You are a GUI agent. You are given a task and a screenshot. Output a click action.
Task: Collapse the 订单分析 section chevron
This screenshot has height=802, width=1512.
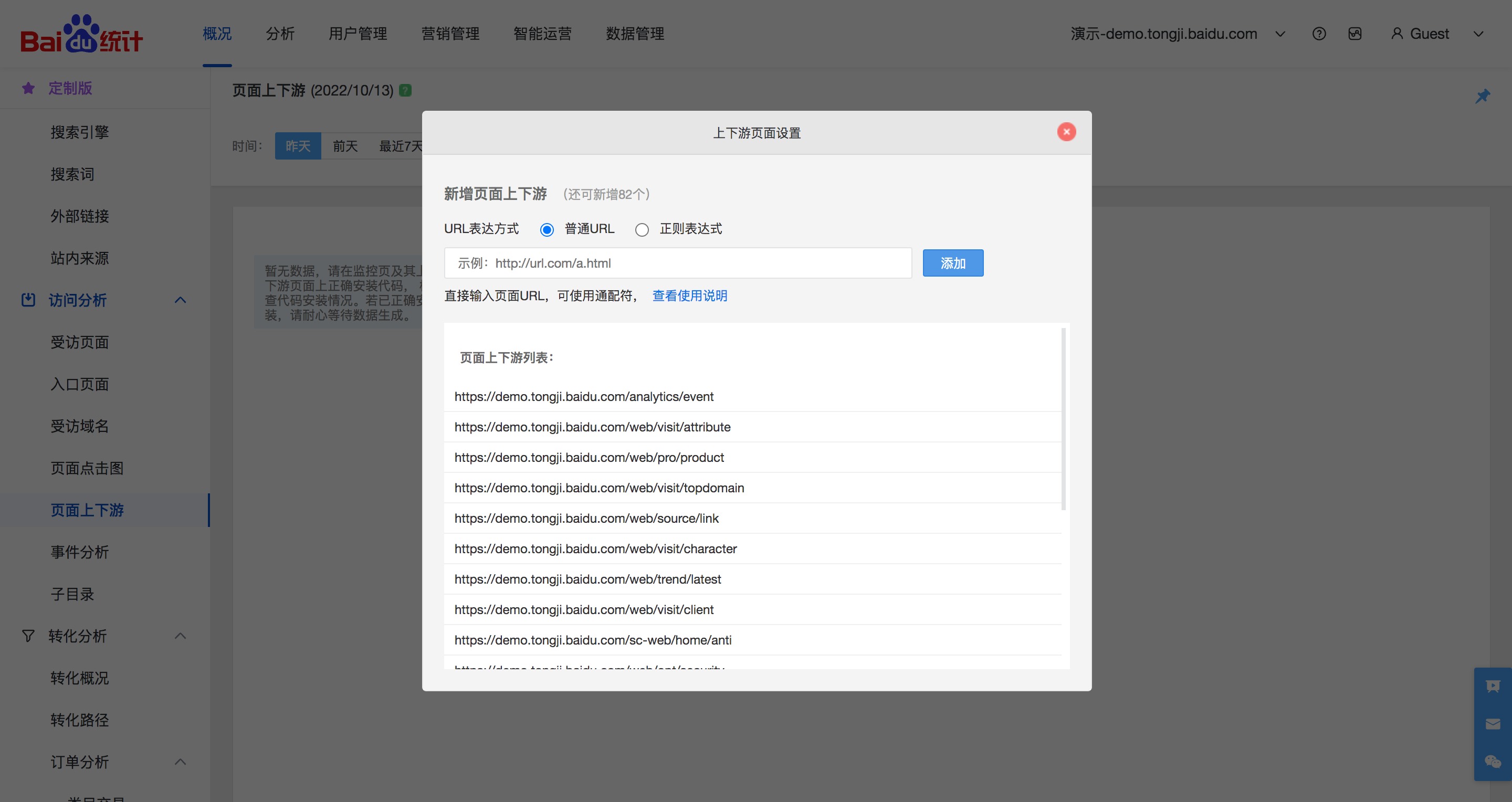coord(180,762)
